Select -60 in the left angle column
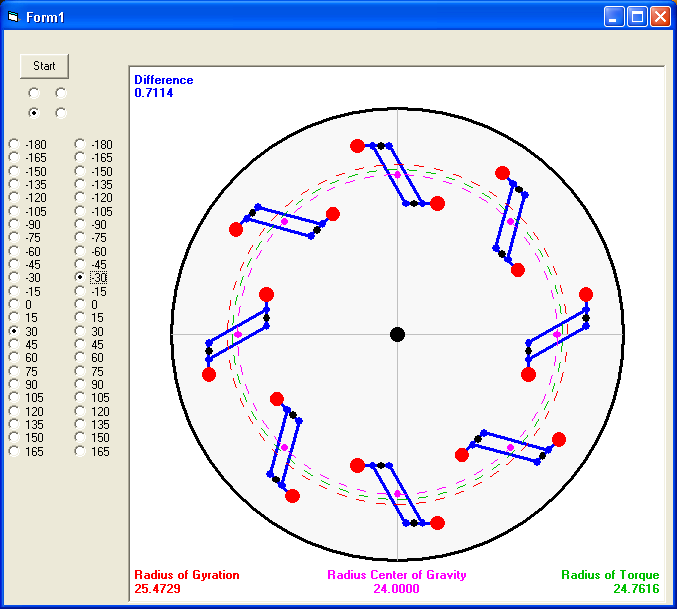Screen dimensions: 677x609 coord(25,251)
